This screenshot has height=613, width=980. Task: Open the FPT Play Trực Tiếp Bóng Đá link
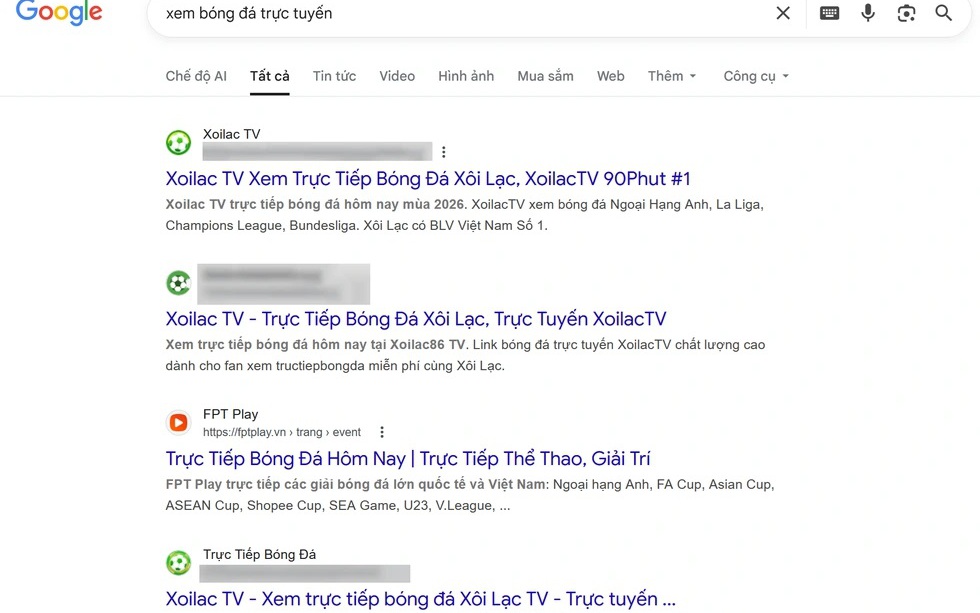click(x=408, y=458)
